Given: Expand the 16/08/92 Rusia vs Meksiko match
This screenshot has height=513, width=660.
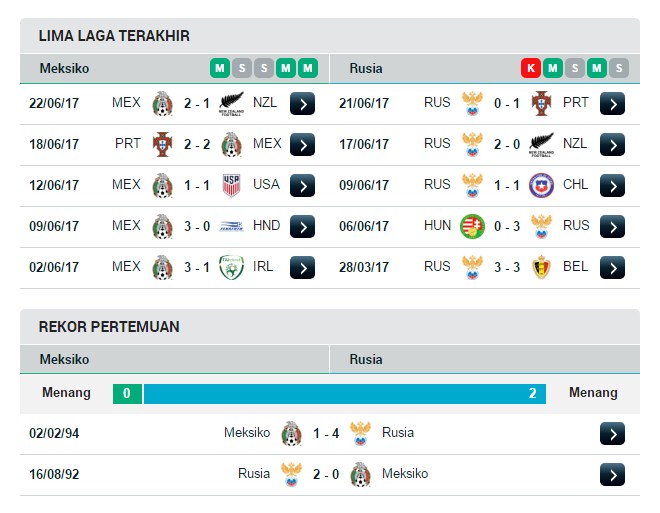Looking at the screenshot, I should point(612,475).
